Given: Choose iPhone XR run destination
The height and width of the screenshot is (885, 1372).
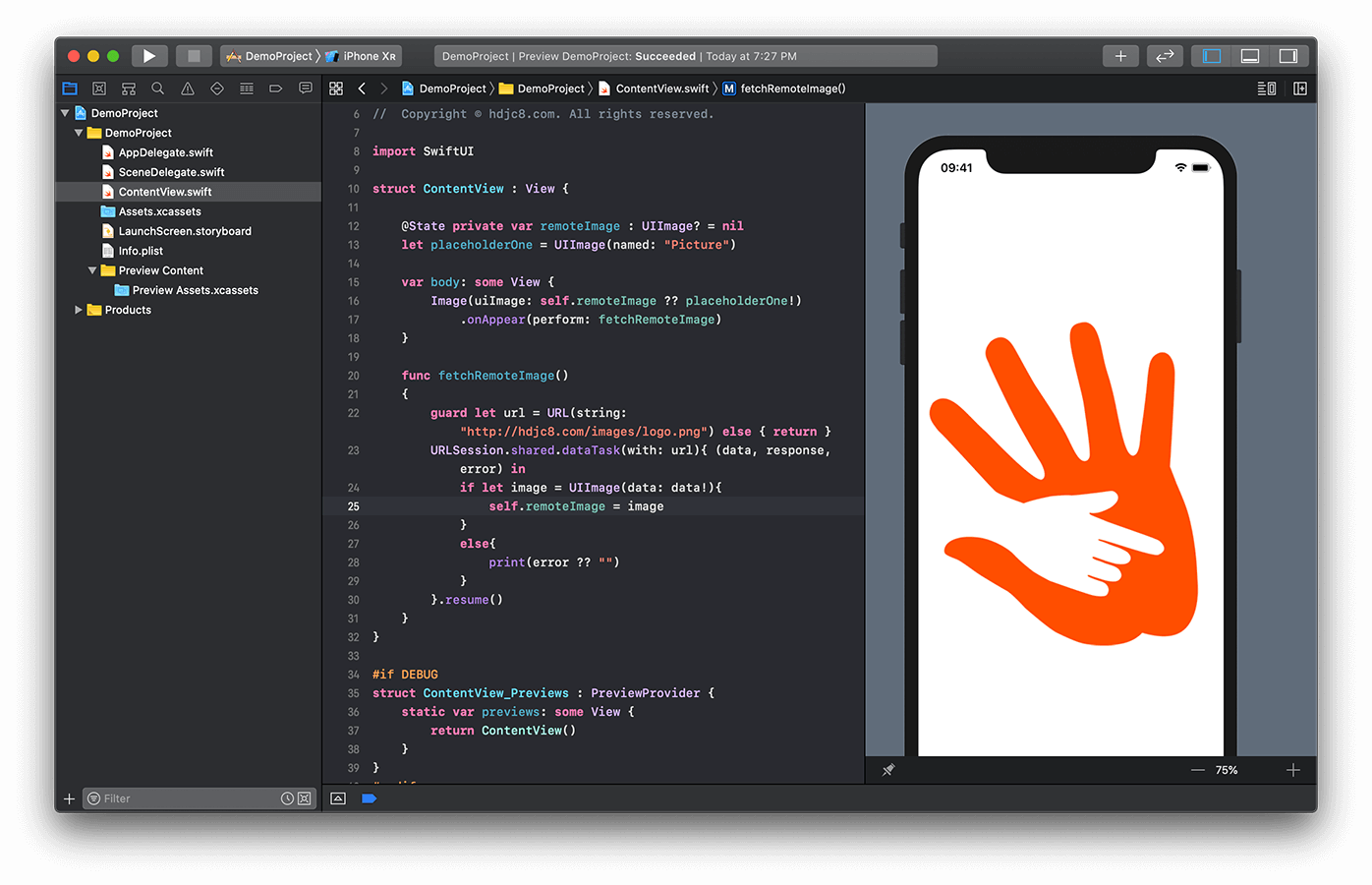Looking at the screenshot, I should (x=361, y=56).
